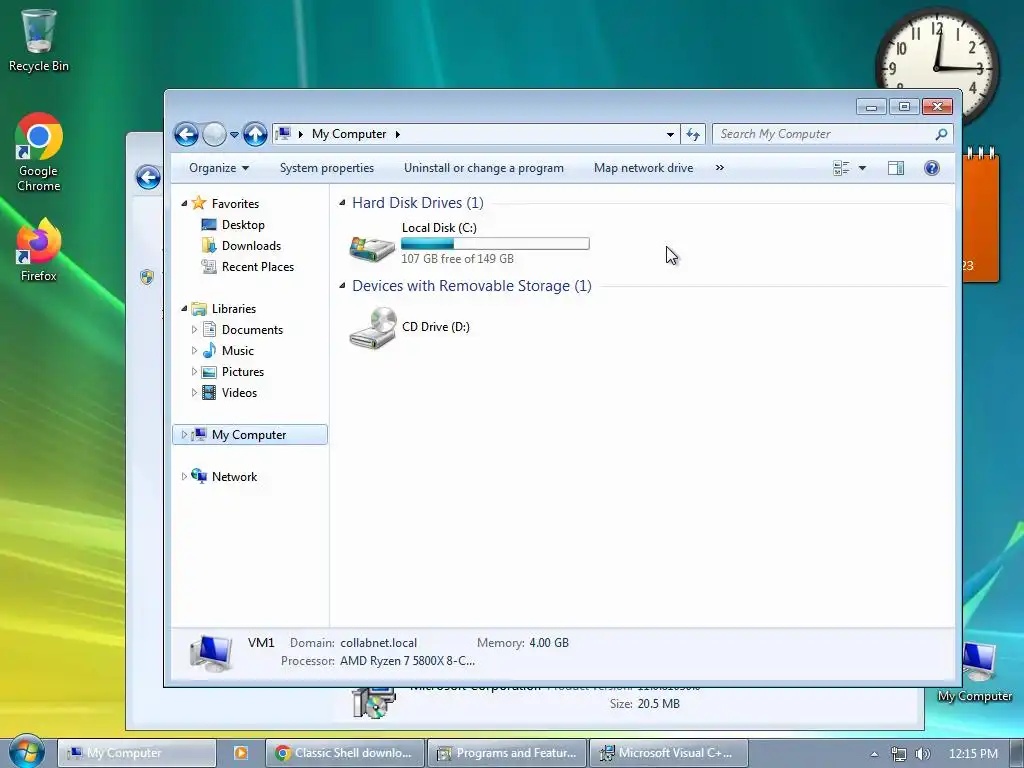Expand the Network node
The height and width of the screenshot is (768, 1024).
pyautogui.click(x=184, y=477)
